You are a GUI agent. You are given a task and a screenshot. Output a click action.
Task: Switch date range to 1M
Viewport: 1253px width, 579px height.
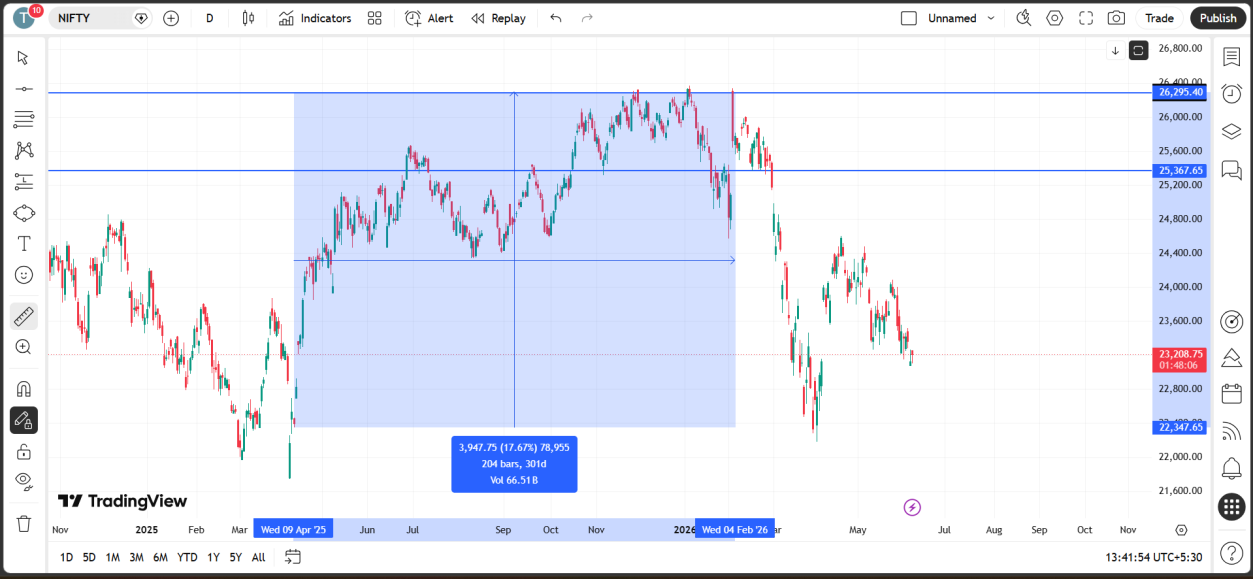coord(112,557)
